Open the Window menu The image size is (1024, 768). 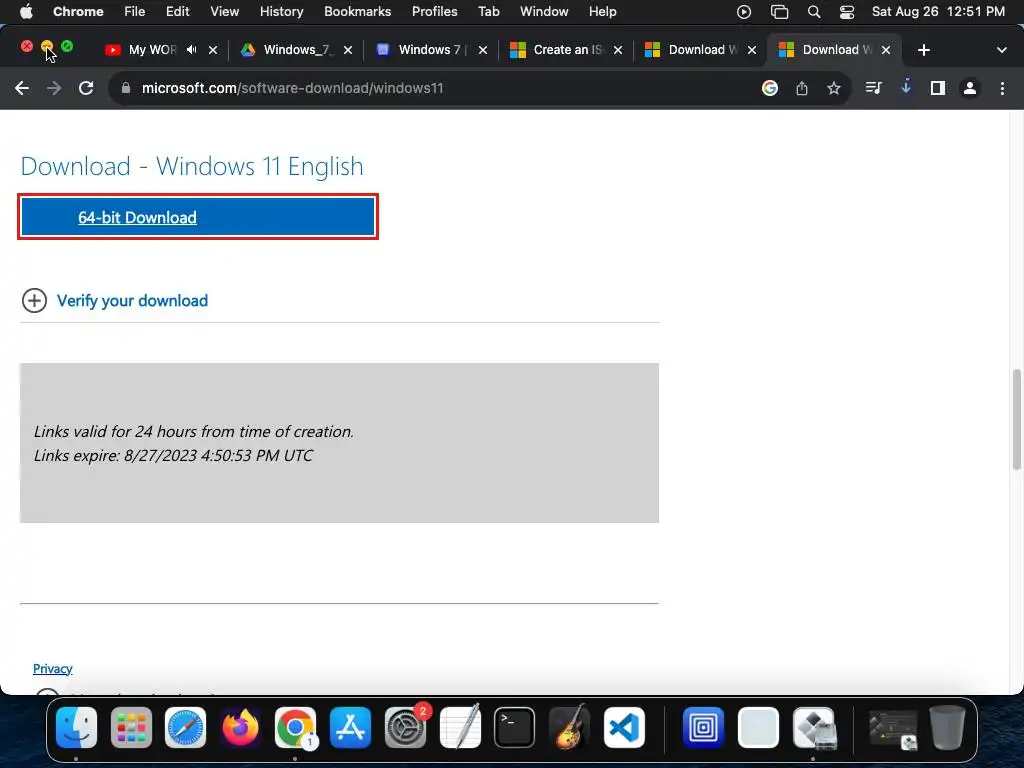tap(544, 11)
